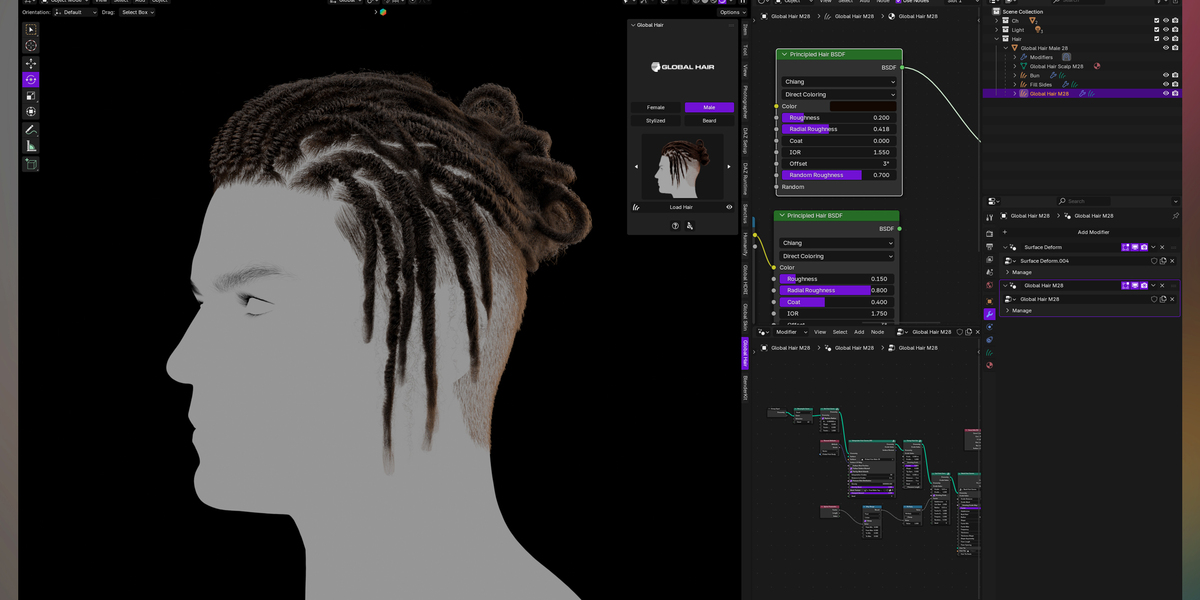This screenshot has width=1200, height=600.
Task: Hide the Bun hair with its eye toggle
Action: (x=1166, y=75)
